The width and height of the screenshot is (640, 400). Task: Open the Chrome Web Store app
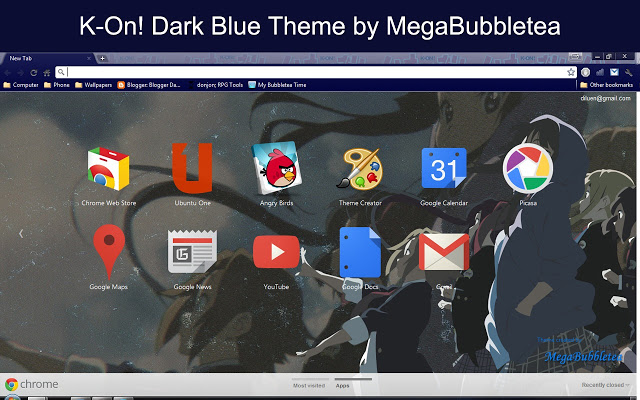[x=108, y=169]
